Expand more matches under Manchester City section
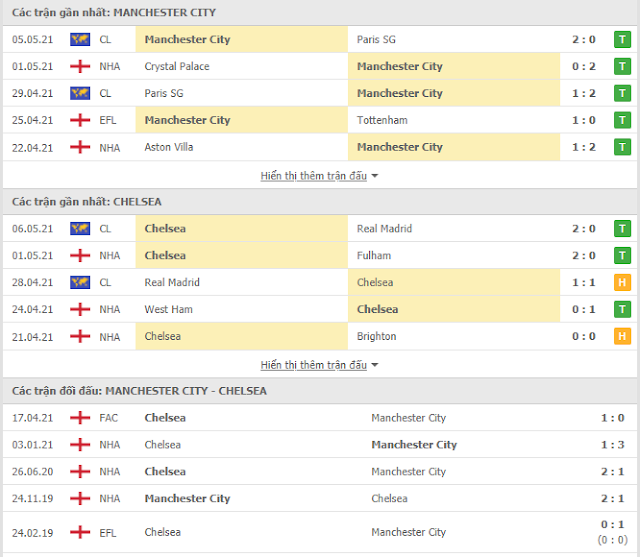Screen dimensions: 640x557 tap(313, 176)
